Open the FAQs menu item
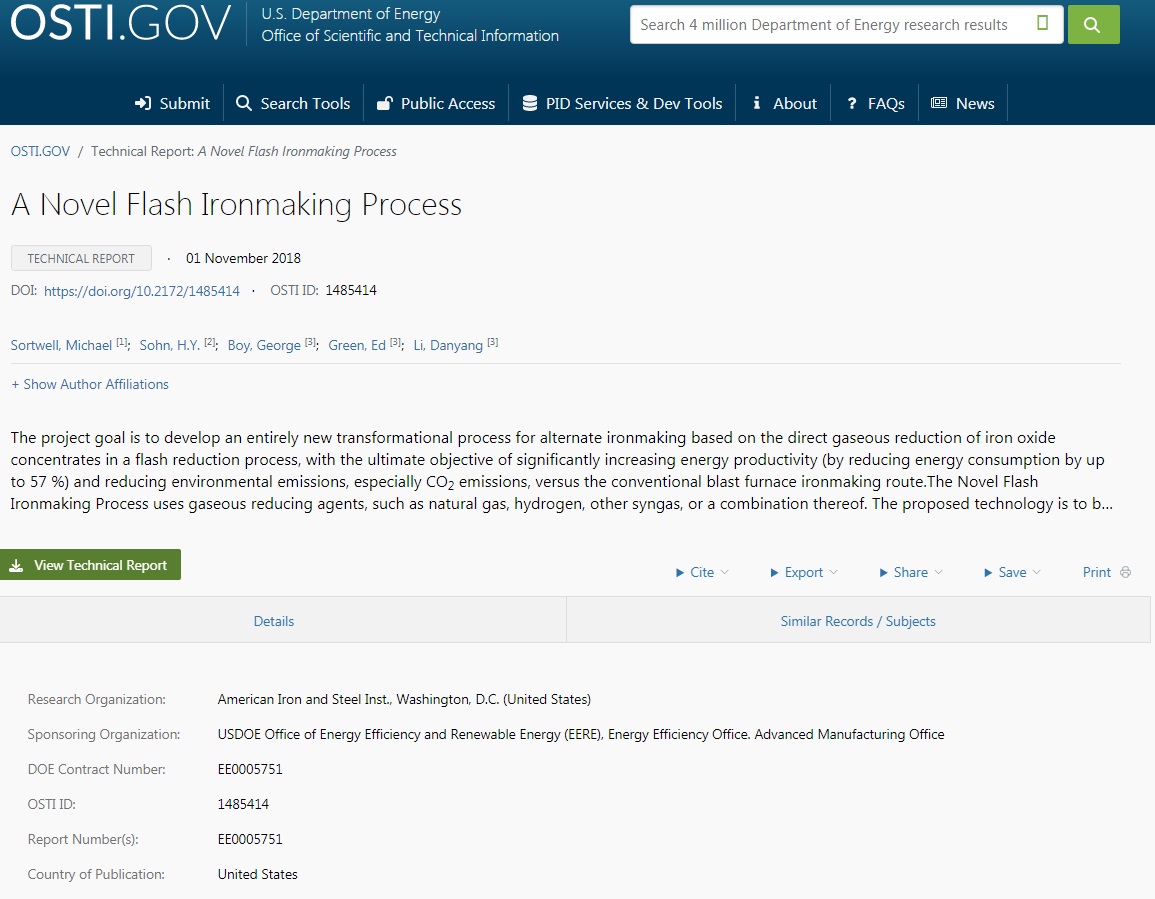The image size is (1155, 899). point(875,103)
